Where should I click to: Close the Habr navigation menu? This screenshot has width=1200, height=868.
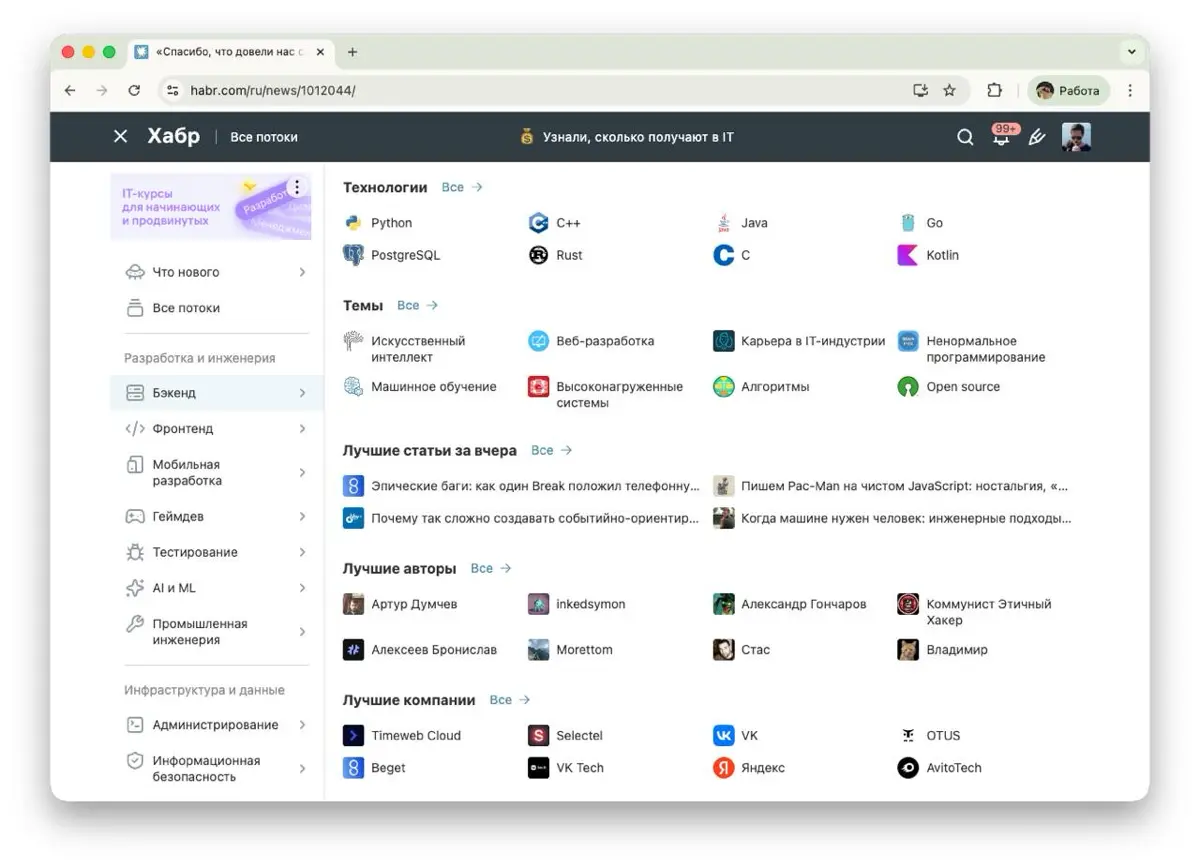(x=121, y=136)
